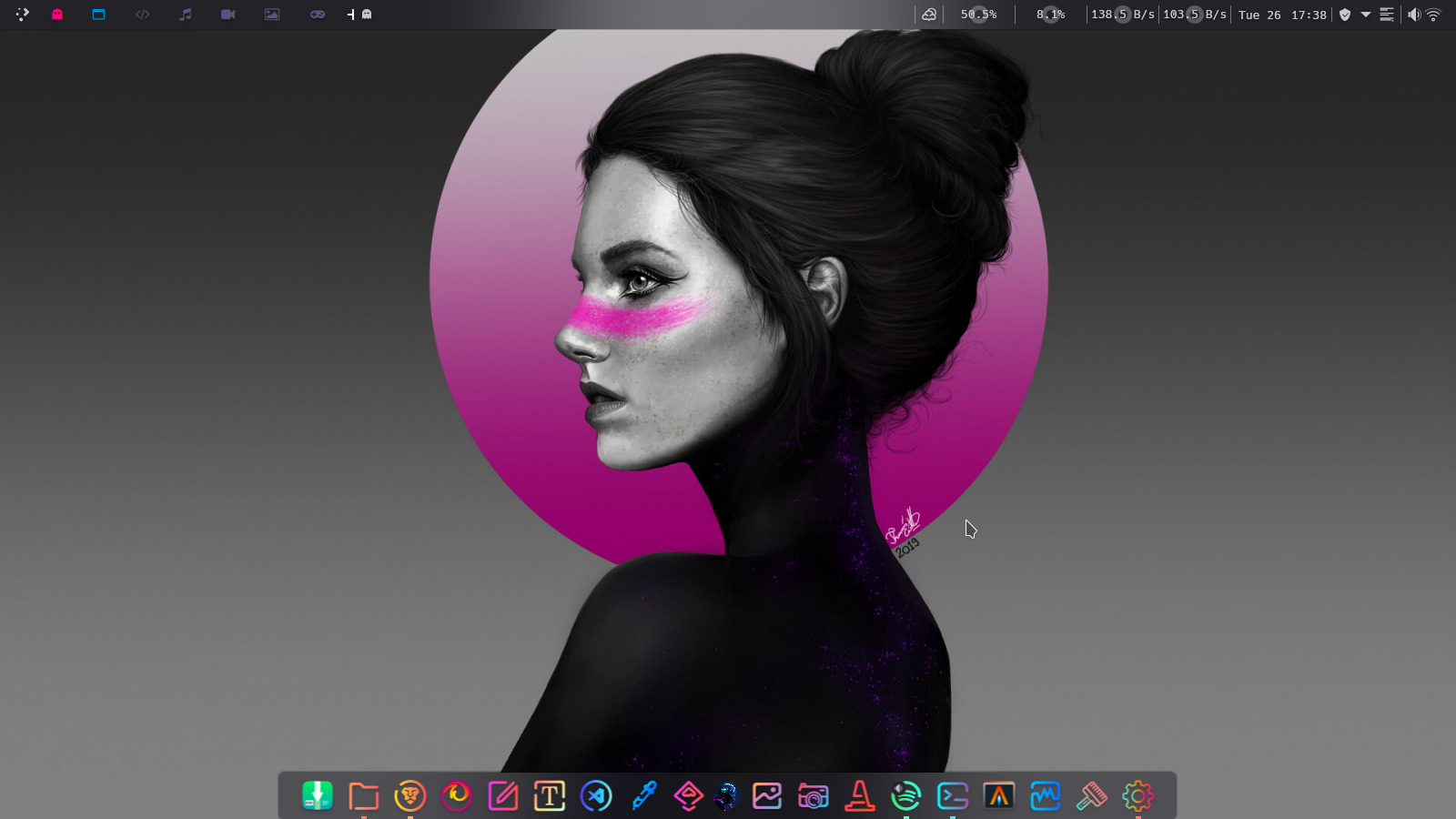The height and width of the screenshot is (819, 1456).
Task: Switch to the browser window workspace
Action: coord(98,15)
